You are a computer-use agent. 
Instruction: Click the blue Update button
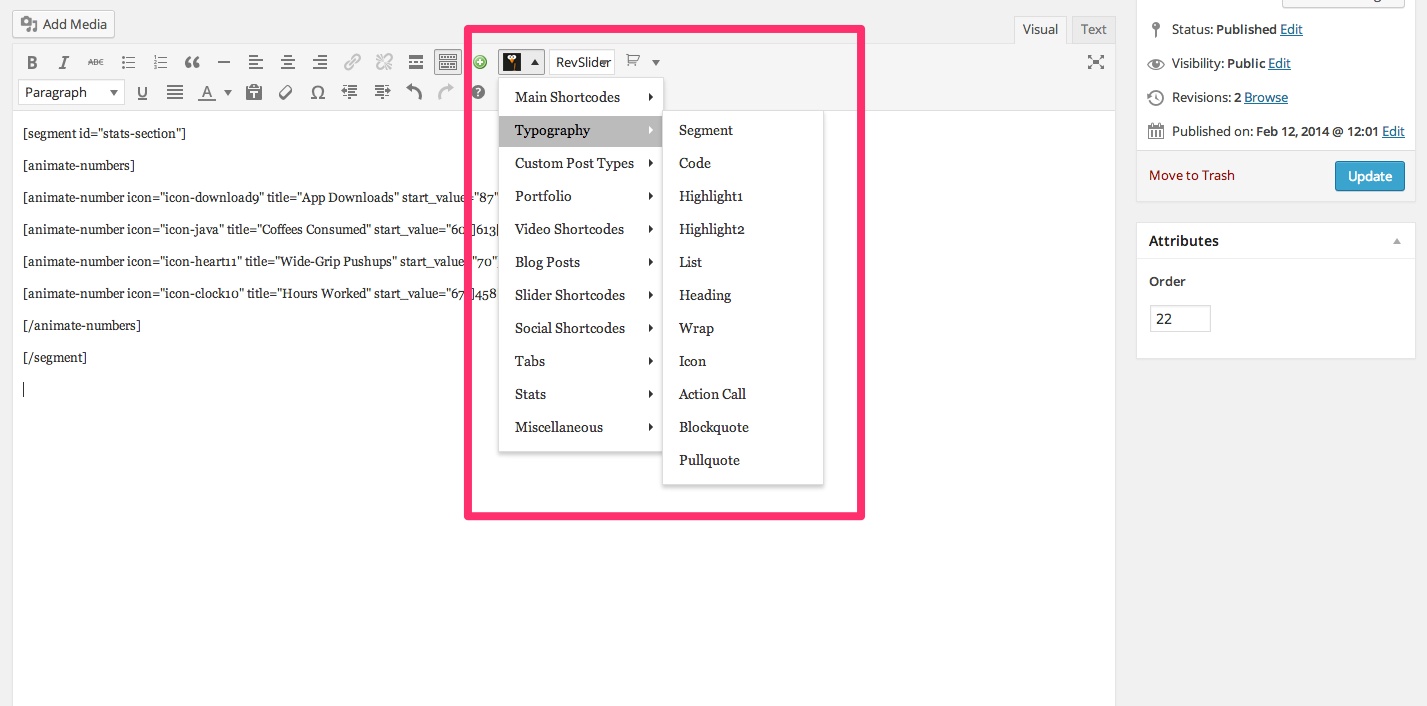click(1369, 176)
